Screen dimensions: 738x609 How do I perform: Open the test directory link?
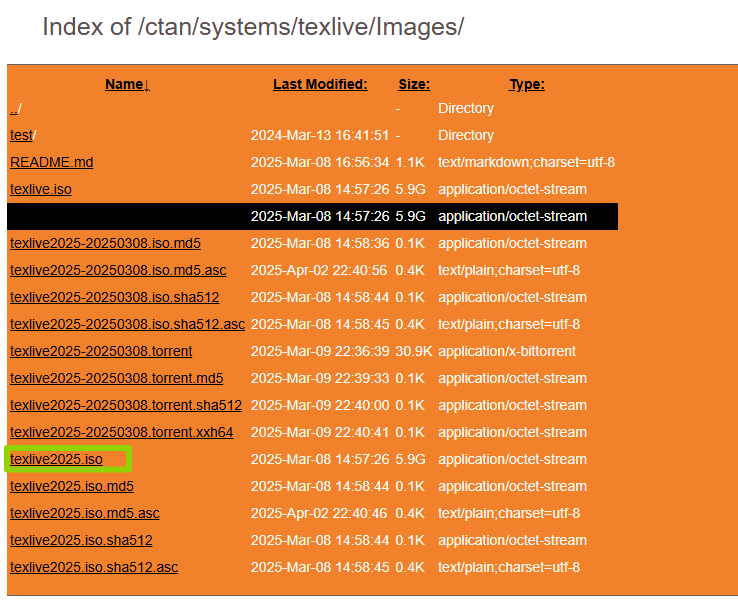coord(22,135)
